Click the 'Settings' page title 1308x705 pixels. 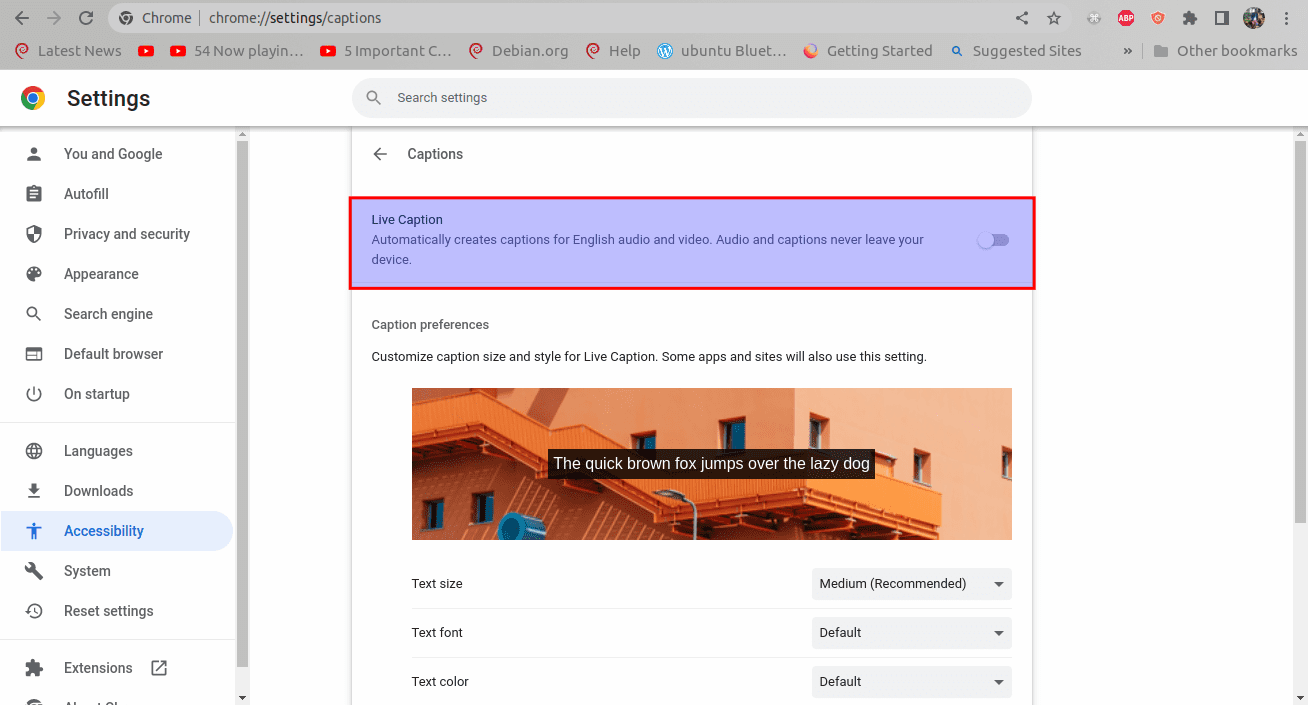tap(109, 98)
